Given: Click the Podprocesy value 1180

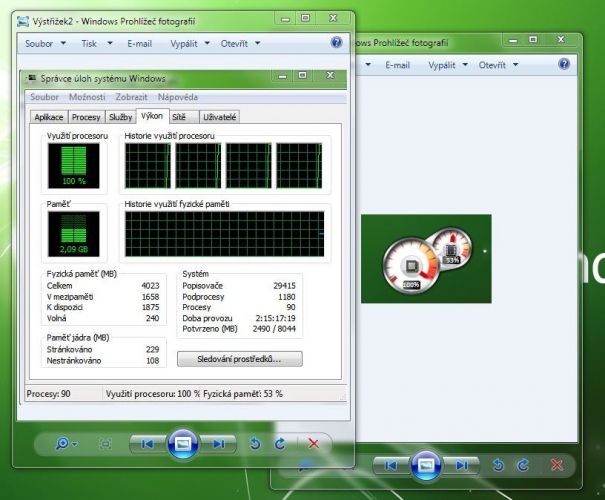Looking at the screenshot, I should (287, 297).
